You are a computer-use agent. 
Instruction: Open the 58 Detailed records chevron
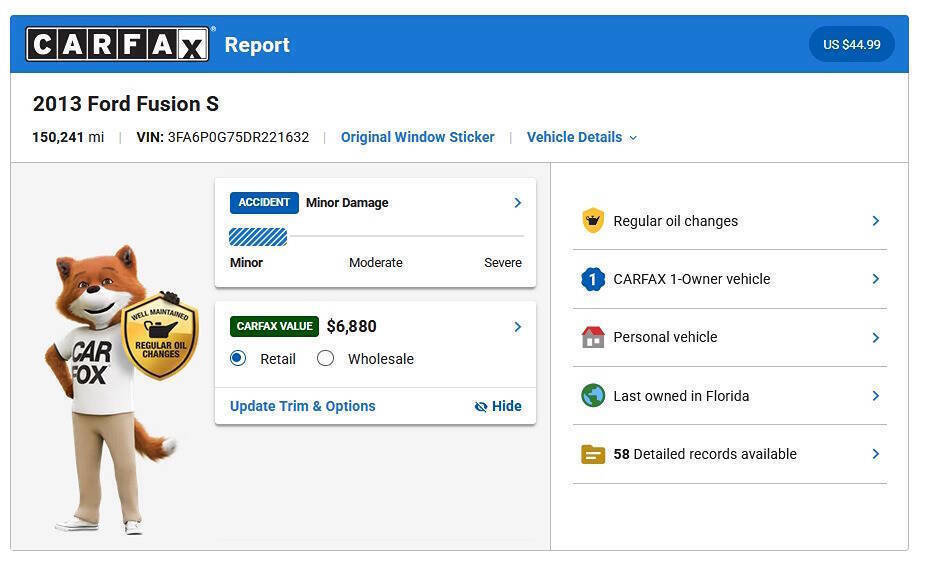point(875,454)
